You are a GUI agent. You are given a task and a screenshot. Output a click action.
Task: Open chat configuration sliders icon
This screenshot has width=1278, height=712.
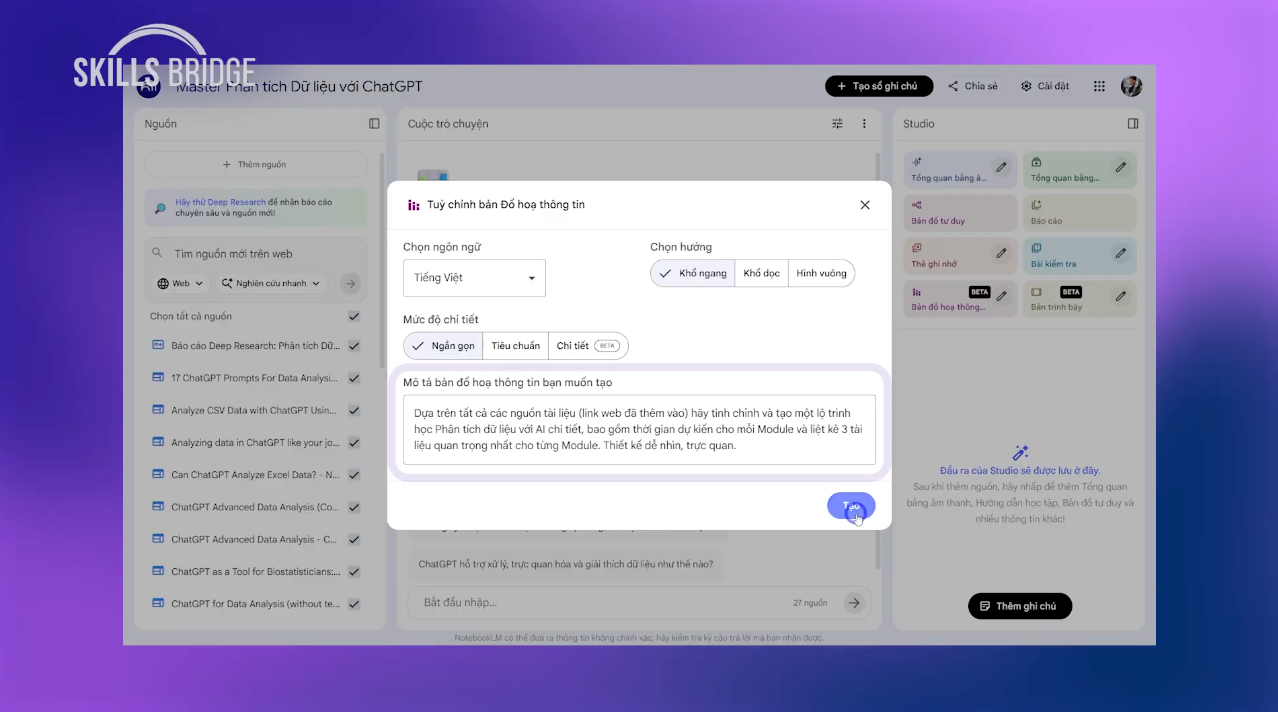(838, 124)
